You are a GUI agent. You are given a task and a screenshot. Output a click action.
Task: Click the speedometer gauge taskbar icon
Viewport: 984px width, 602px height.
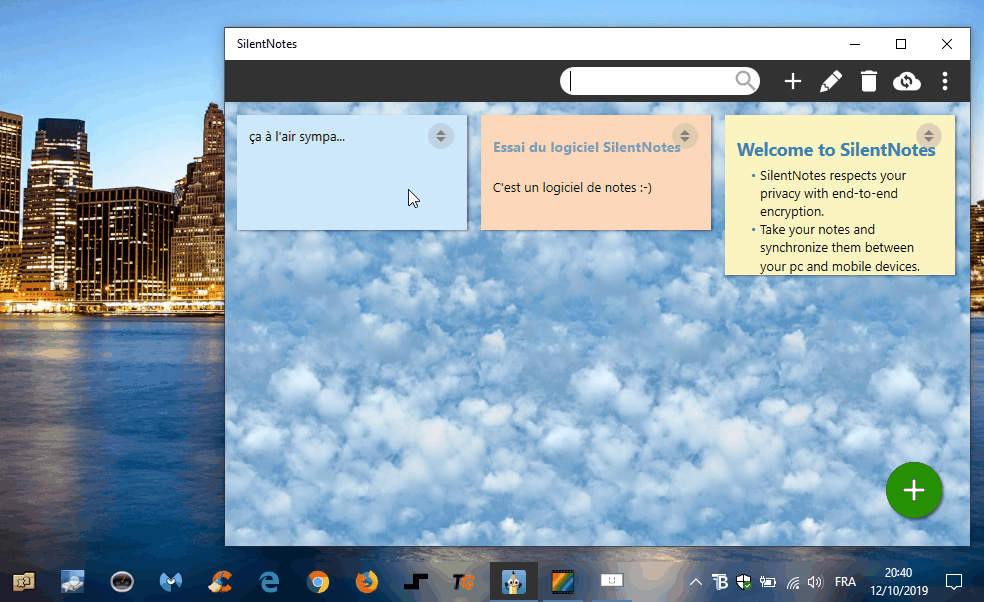click(122, 583)
